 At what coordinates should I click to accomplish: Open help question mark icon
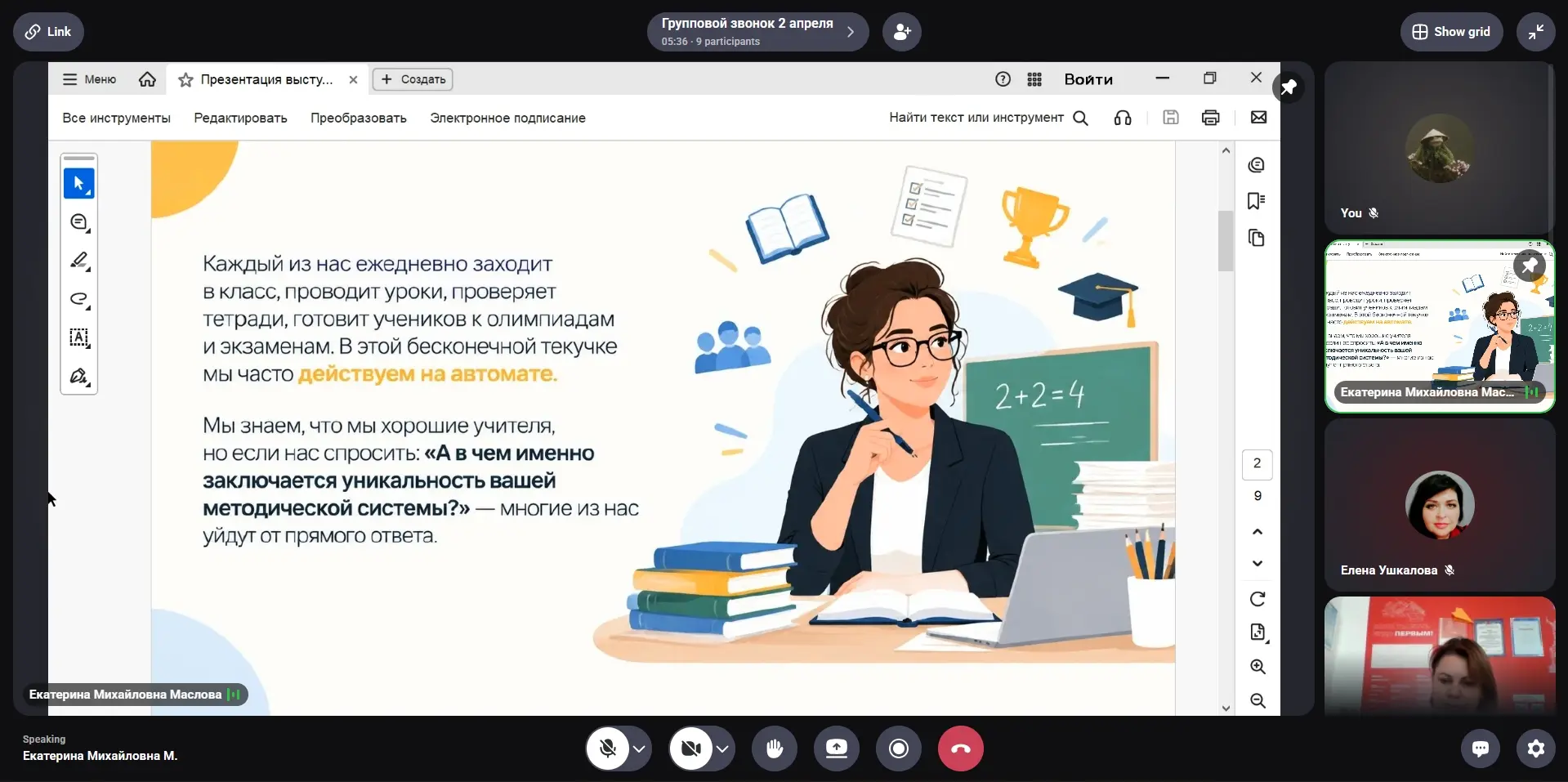coord(1003,79)
